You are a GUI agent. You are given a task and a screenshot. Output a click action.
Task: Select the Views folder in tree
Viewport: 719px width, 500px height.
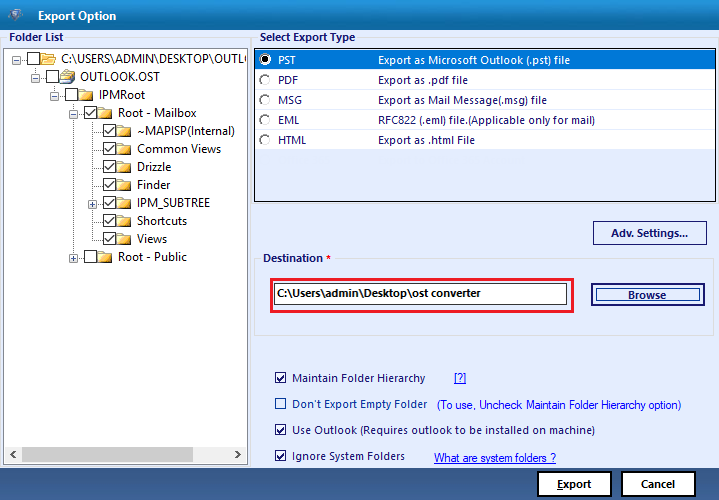(x=152, y=239)
